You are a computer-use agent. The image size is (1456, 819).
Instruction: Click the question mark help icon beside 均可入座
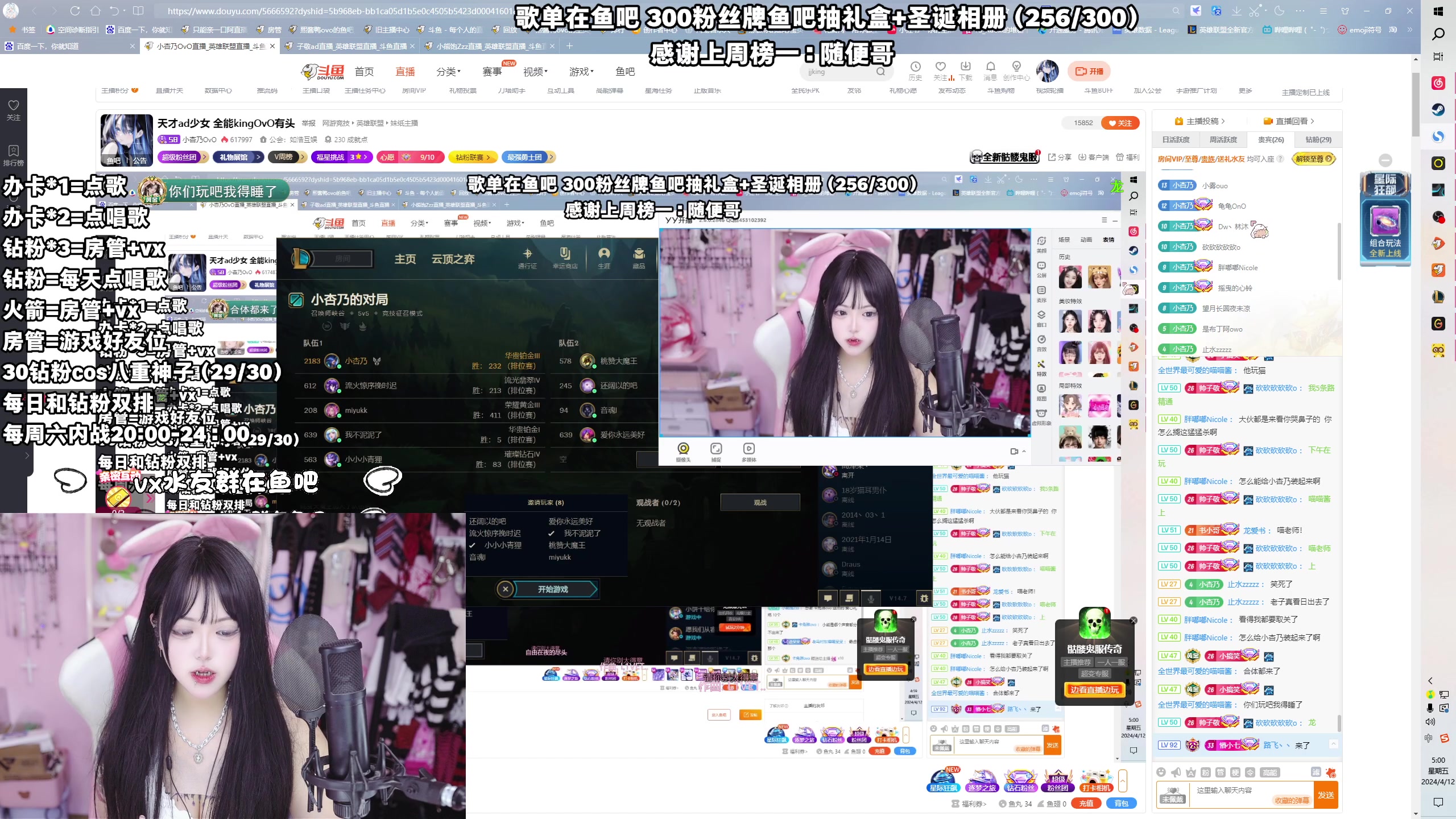point(1280,159)
